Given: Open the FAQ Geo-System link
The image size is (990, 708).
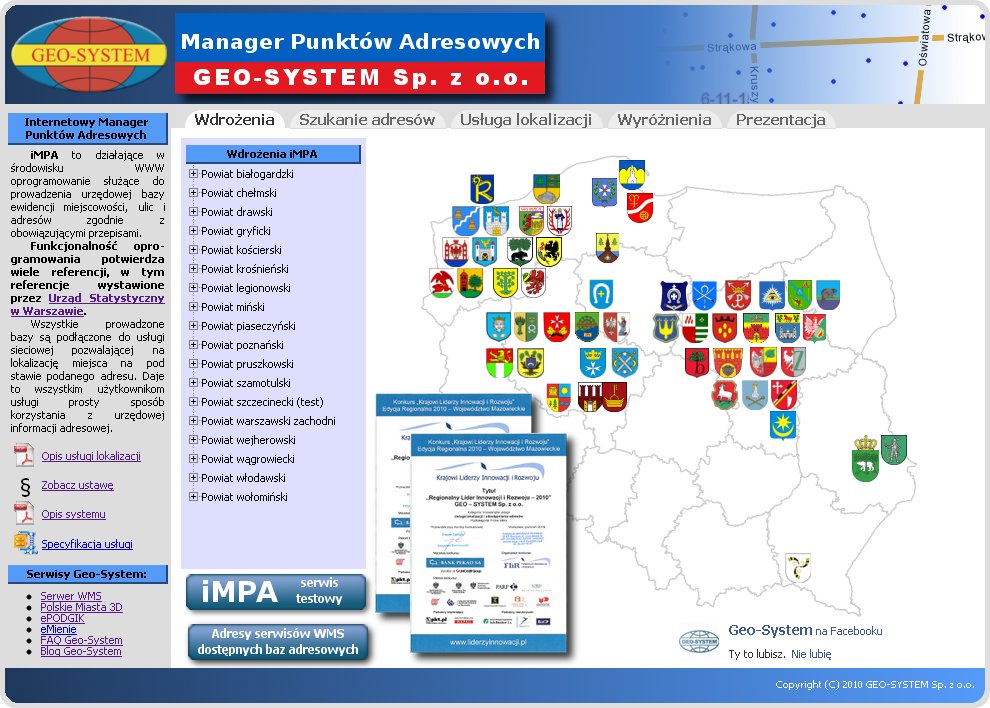Looking at the screenshot, I should 81,640.
